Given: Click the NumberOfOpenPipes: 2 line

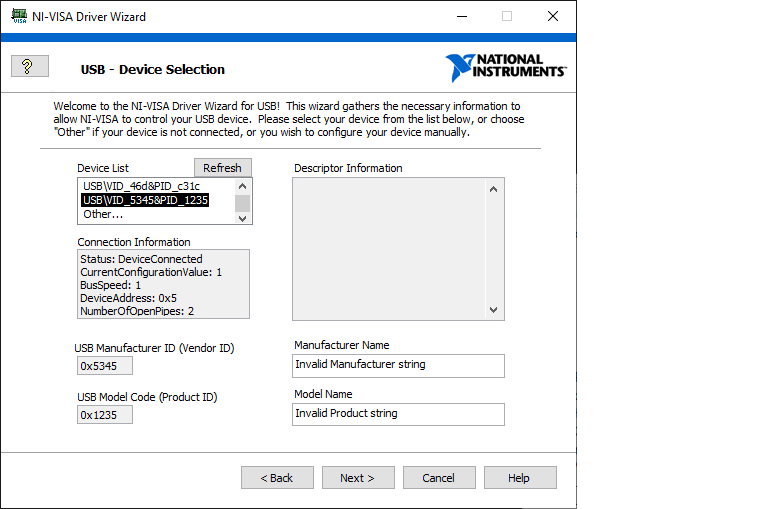Looking at the screenshot, I should point(137,311).
